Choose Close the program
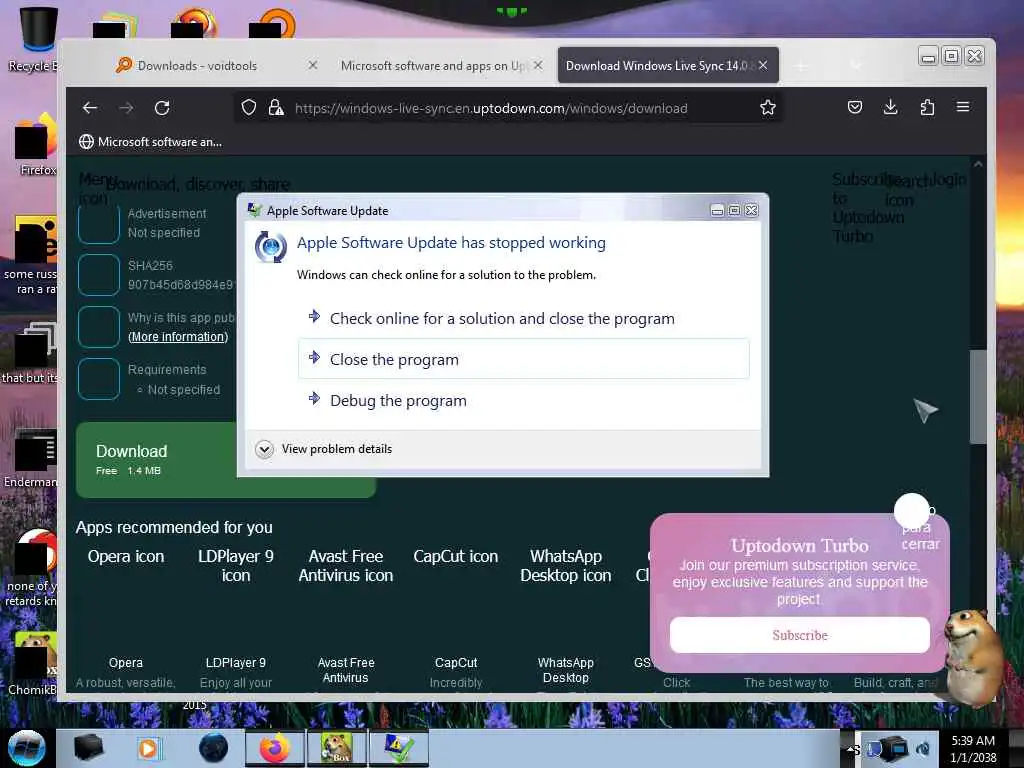Image resolution: width=1024 pixels, height=768 pixels. pos(524,359)
